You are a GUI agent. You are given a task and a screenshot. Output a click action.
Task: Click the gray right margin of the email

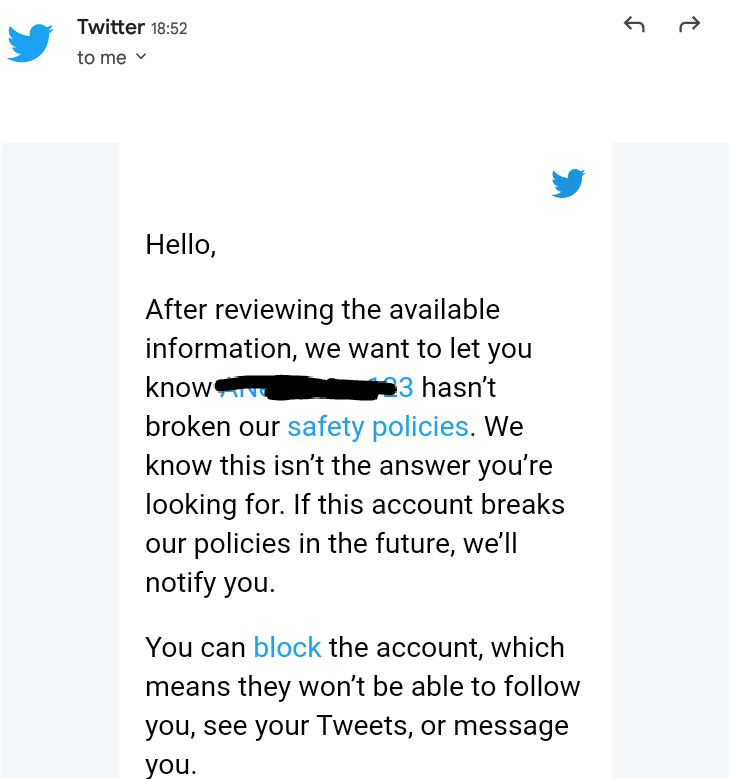coord(670,461)
